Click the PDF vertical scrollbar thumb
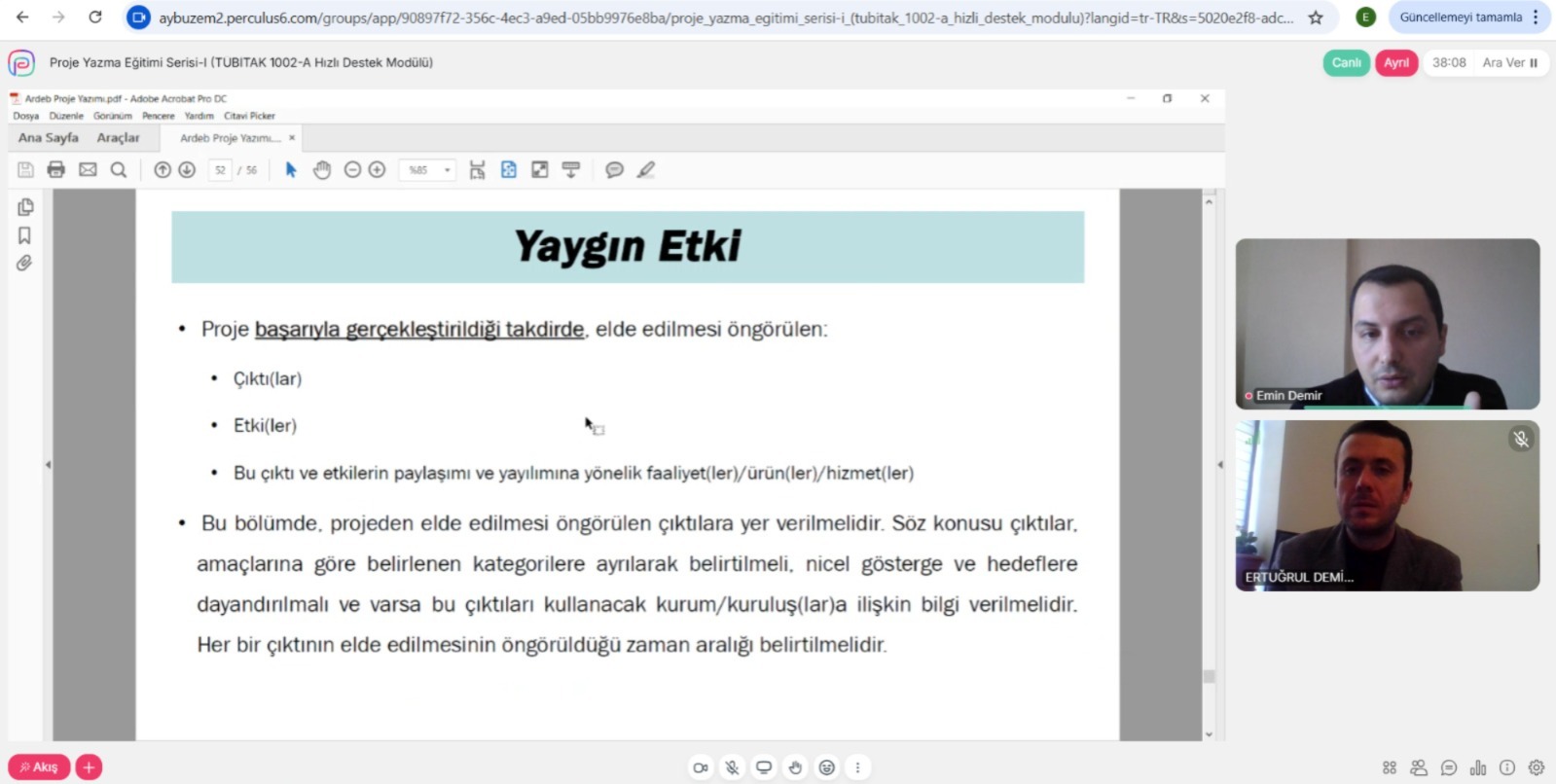The width and height of the screenshot is (1556, 784). coord(1209,676)
